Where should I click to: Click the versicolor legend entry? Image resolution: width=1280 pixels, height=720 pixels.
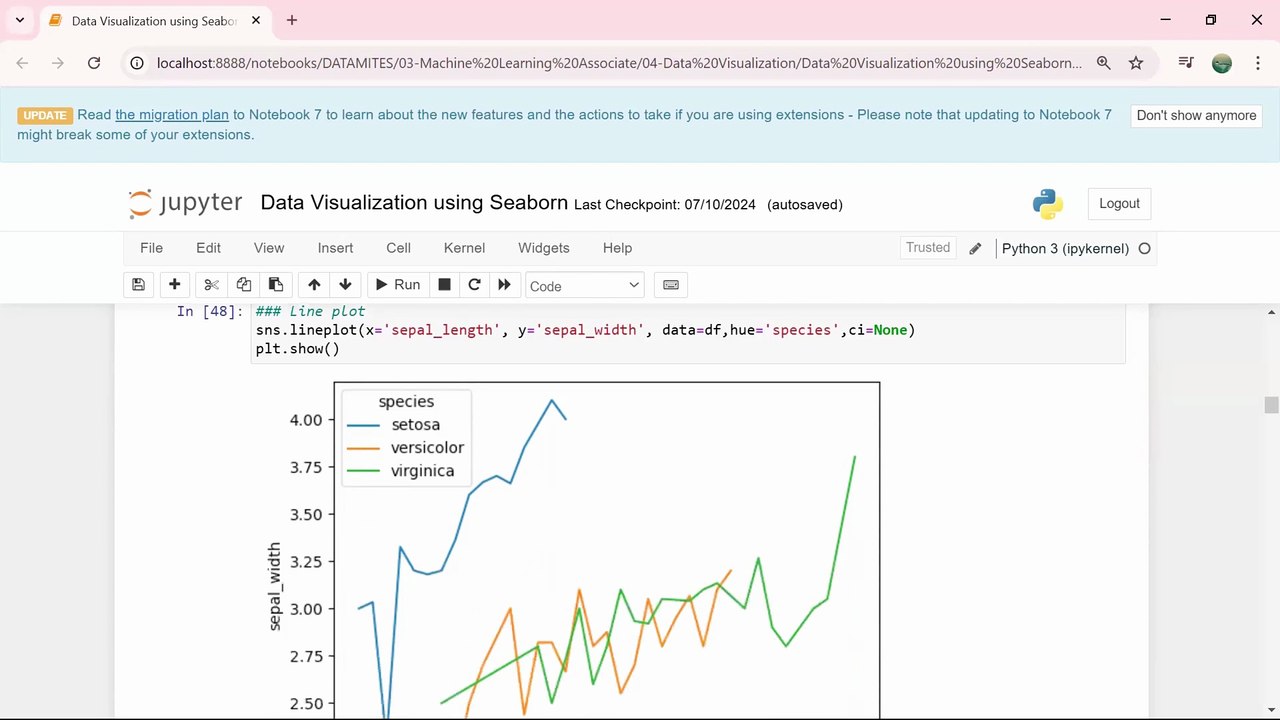tap(405, 448)
